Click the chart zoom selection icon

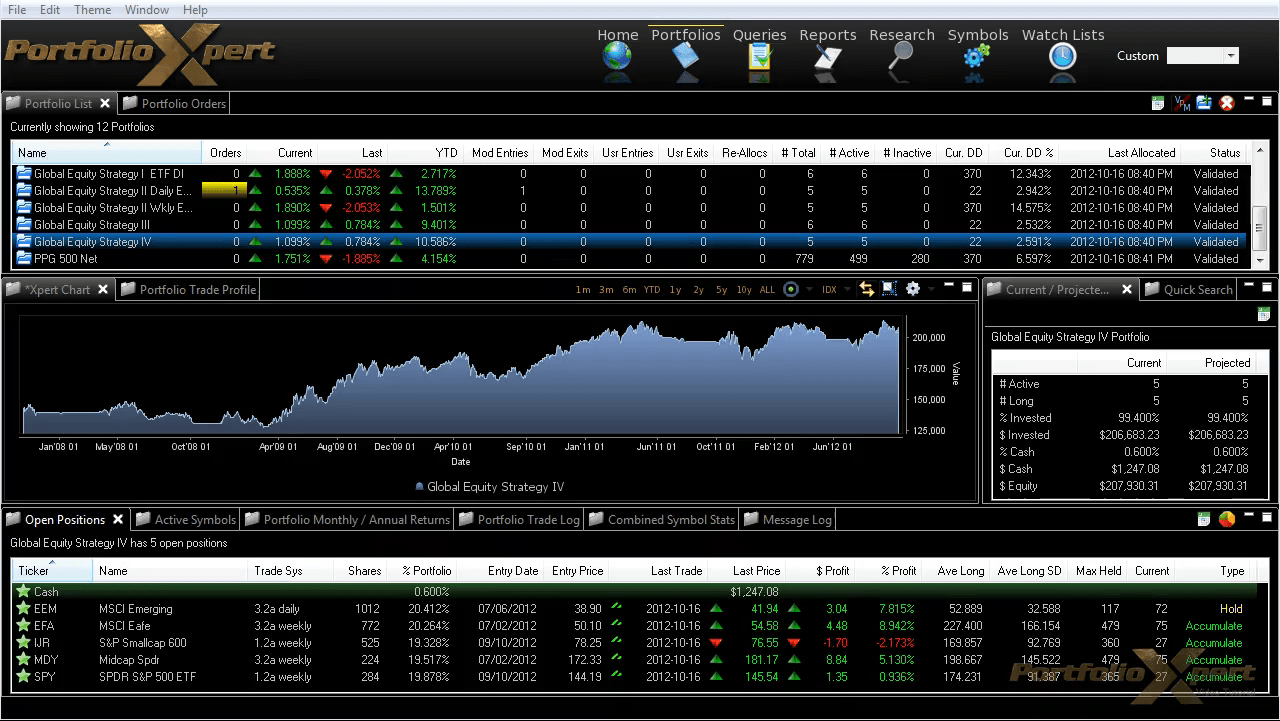(x=889, y=289)
